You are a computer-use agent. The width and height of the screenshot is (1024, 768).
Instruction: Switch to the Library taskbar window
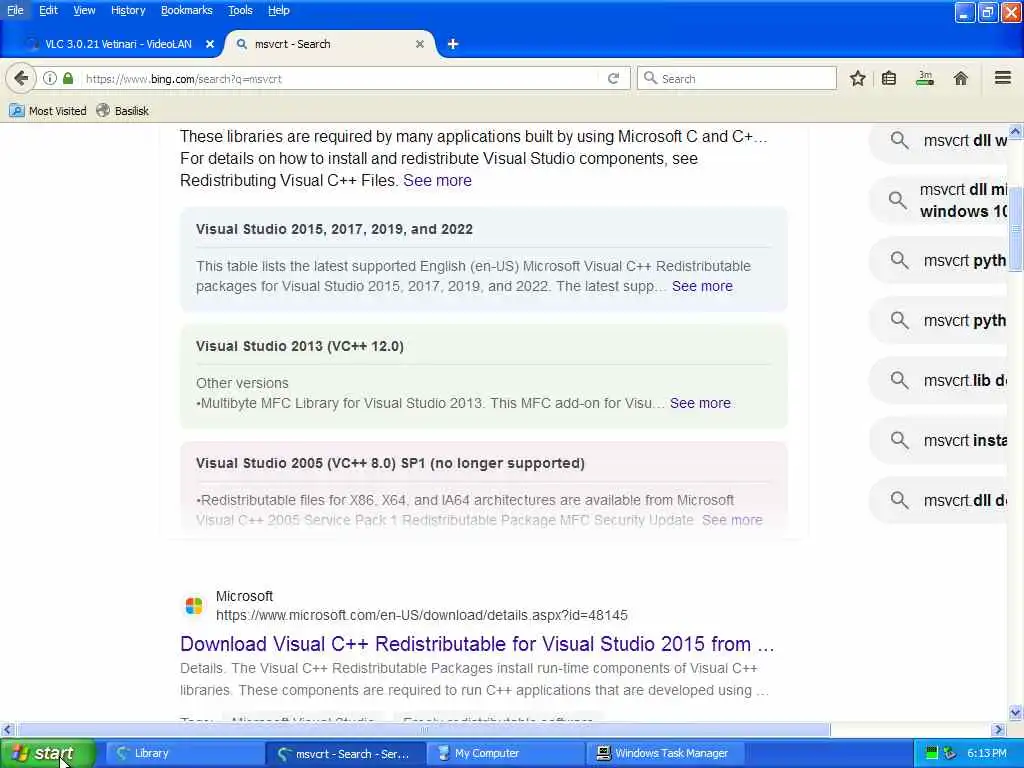click(183, 753)
